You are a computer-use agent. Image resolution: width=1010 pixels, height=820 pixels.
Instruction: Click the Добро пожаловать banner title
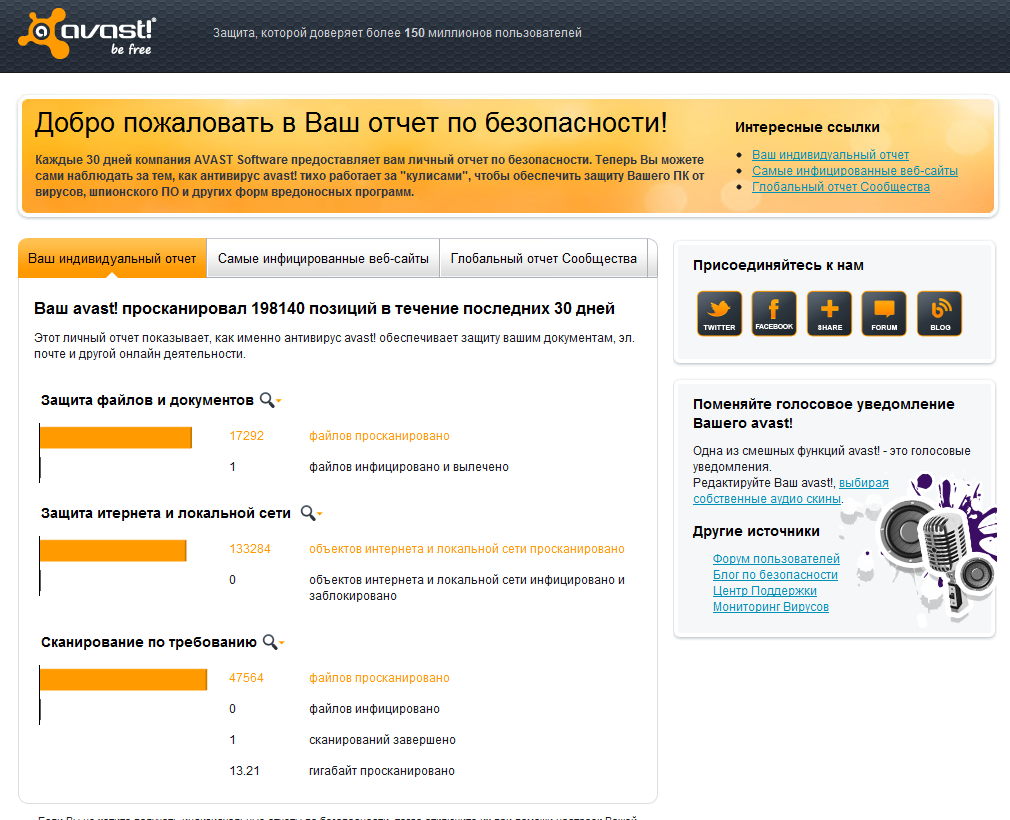pos(351,123)
